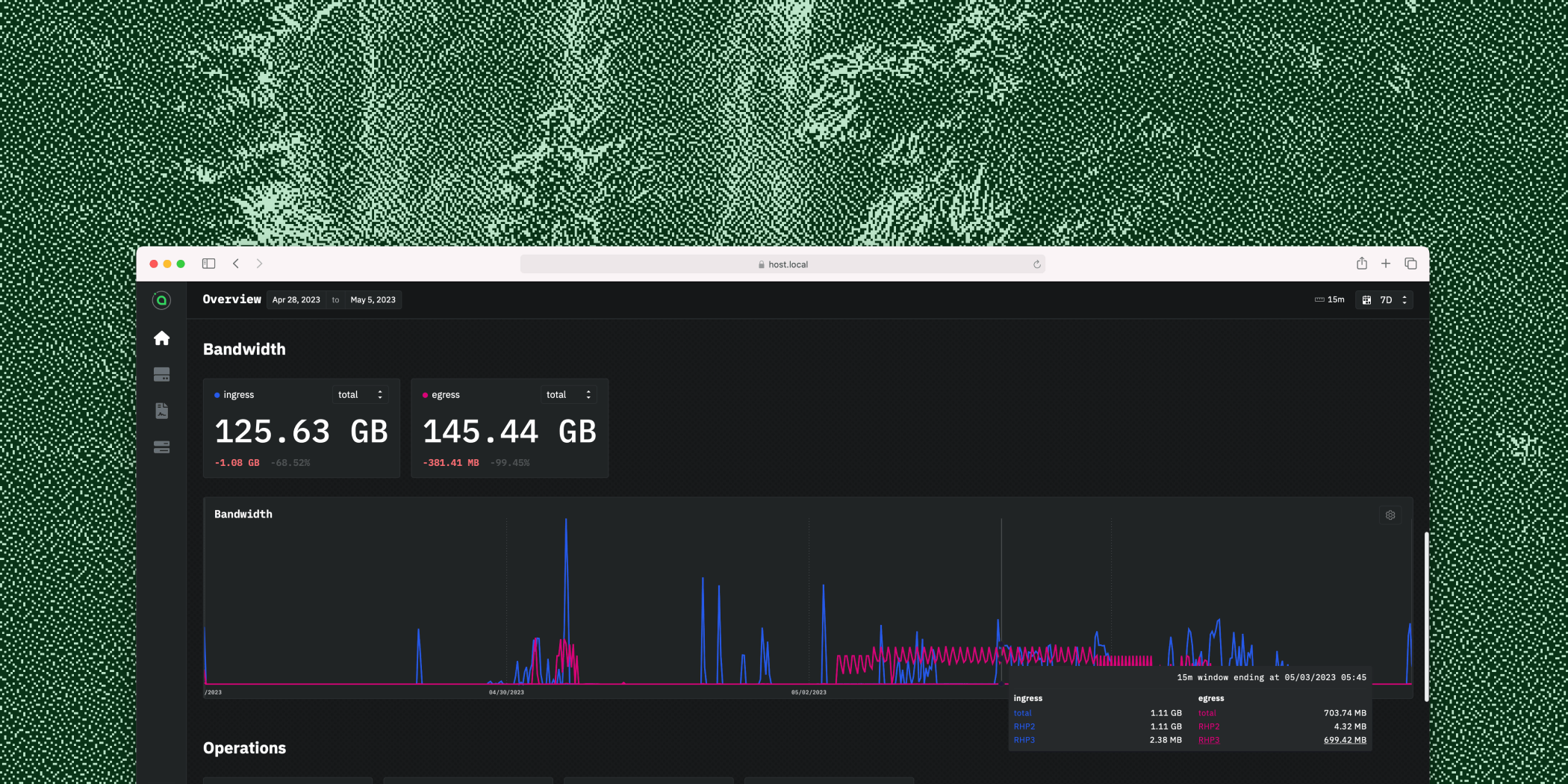Click the host.local address bar
1568x784 pixels.
tap(783, 264)
